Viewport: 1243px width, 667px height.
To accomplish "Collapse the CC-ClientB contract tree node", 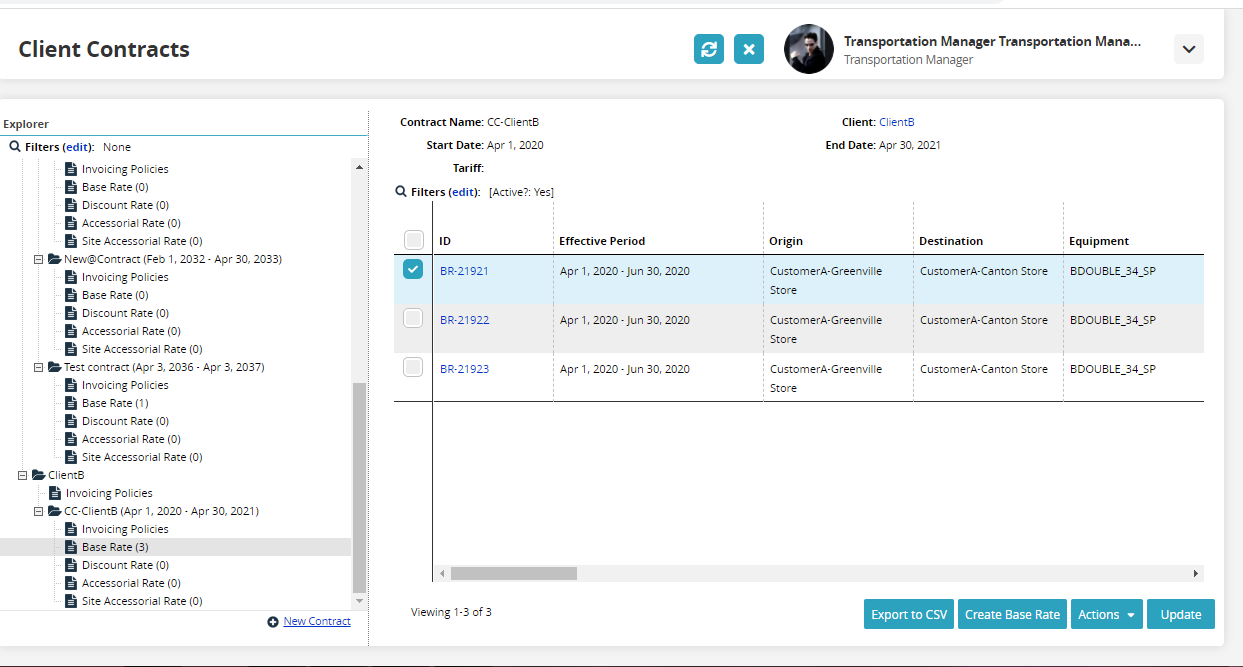I will tap(39, 511).
